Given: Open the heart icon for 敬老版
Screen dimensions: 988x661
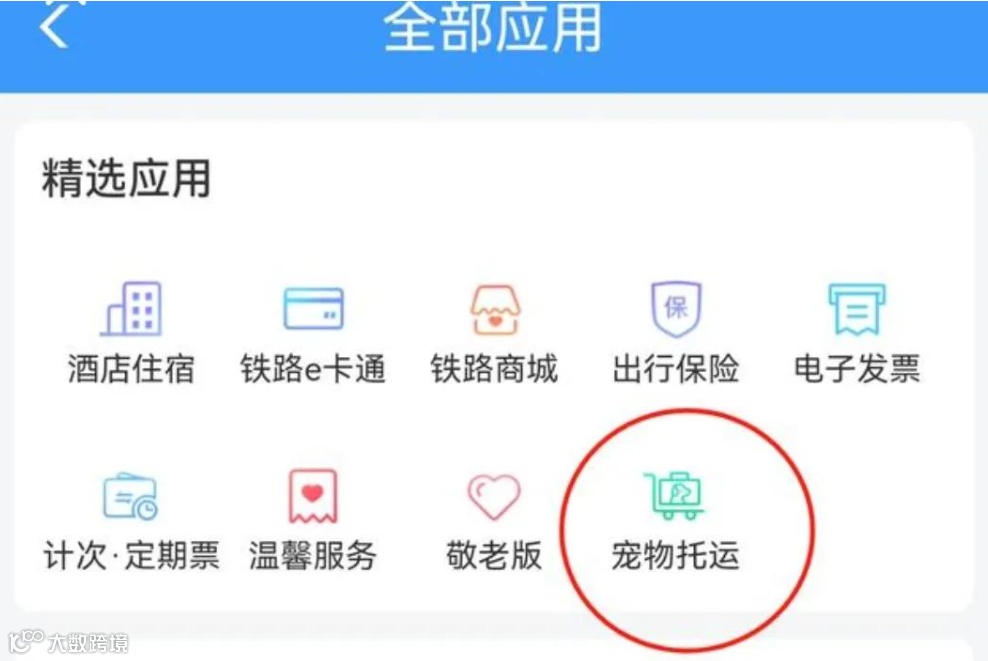Looking at the screenshot, I should [x=495, y=497].
